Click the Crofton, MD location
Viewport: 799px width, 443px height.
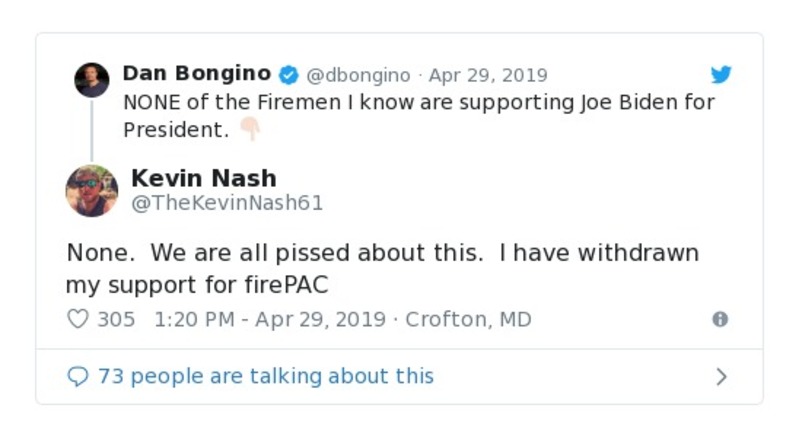(x=468, y=320)
